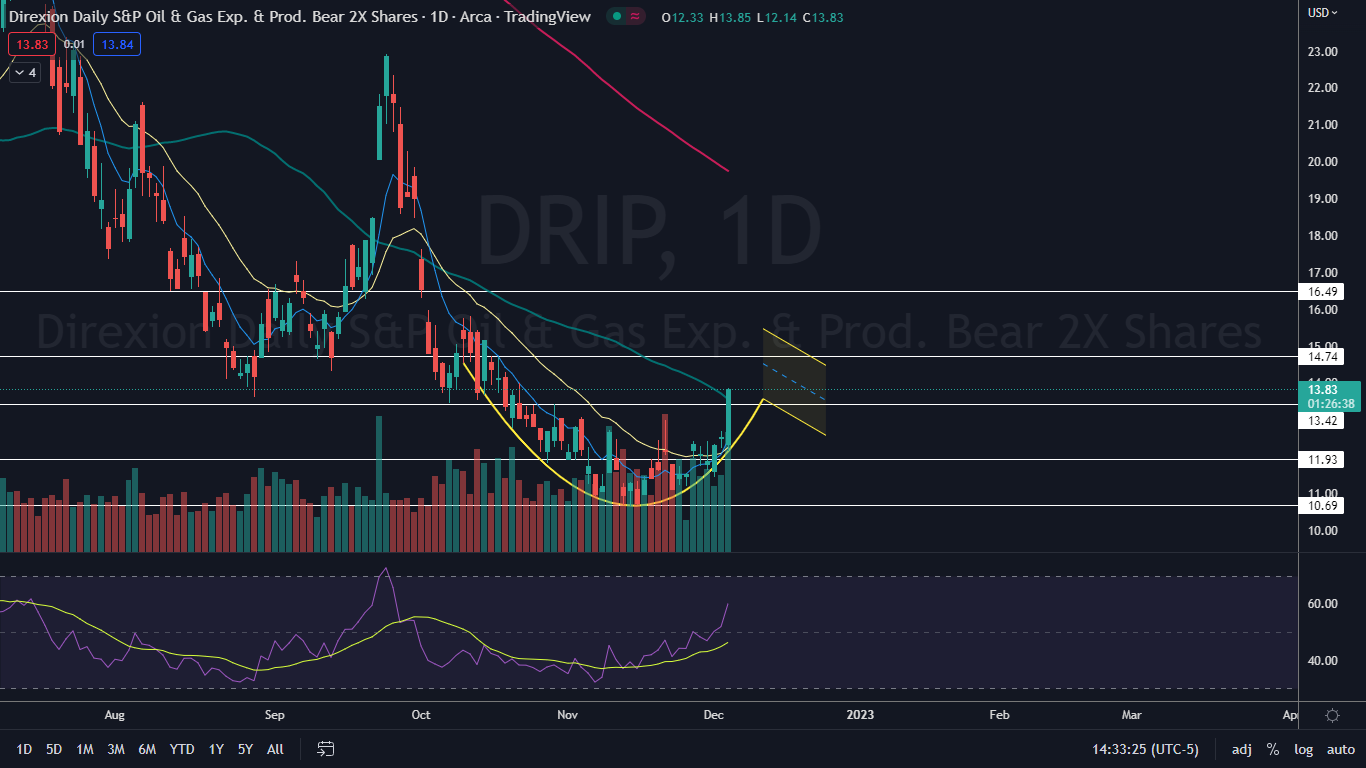Expand the collapsed 4 indicators legend

point(24,73)
